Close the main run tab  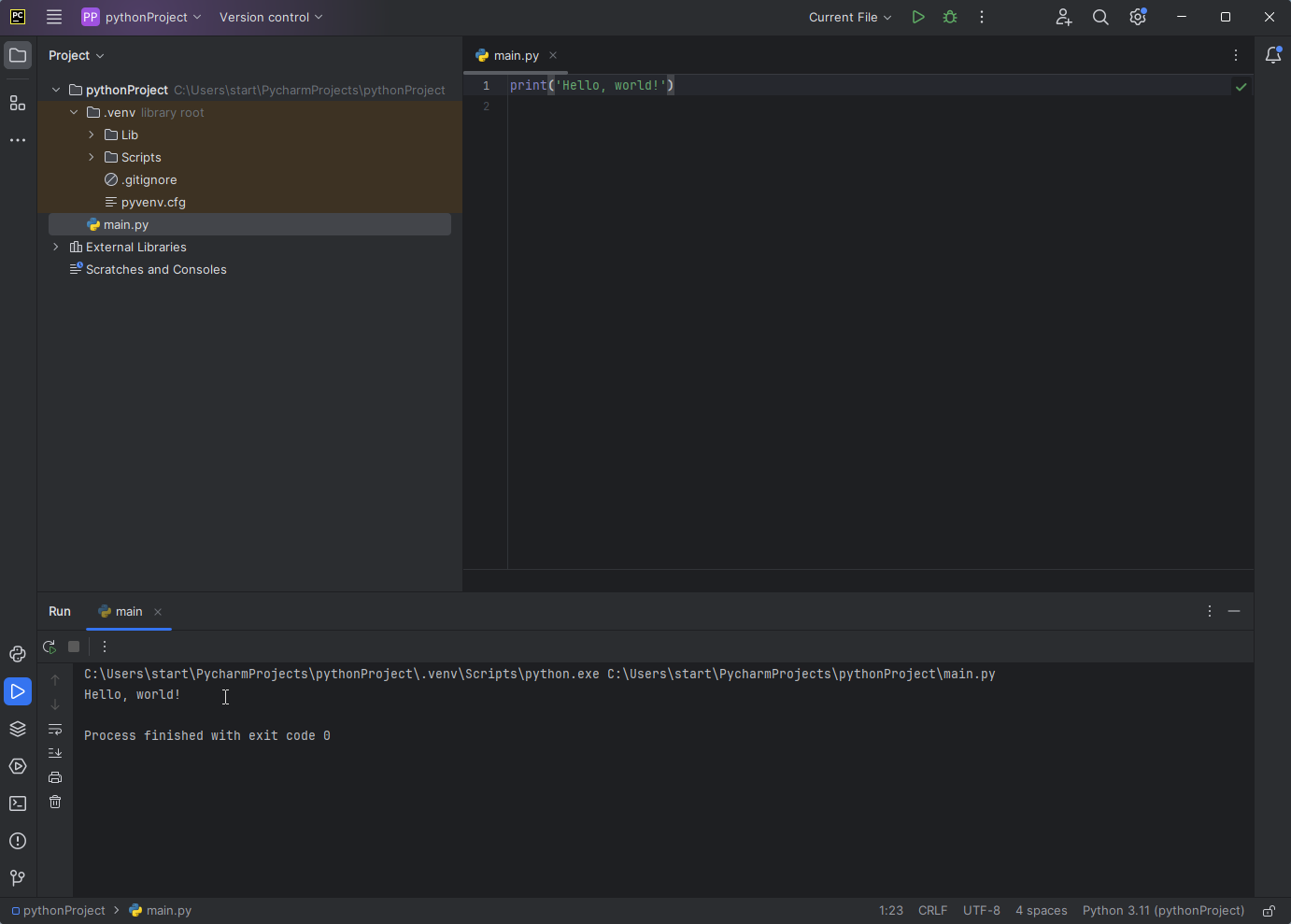pyautogui.click(x=158, y=612)
